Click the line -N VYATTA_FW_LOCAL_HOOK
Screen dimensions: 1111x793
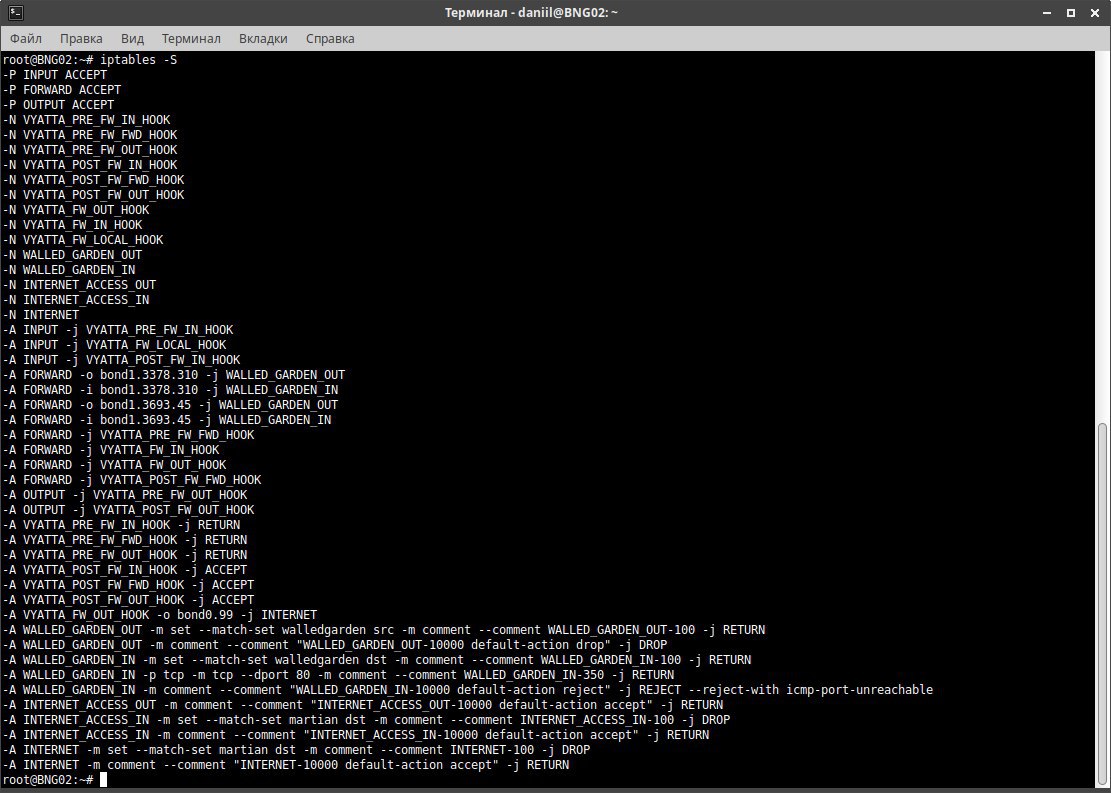[x=83, y=240]
